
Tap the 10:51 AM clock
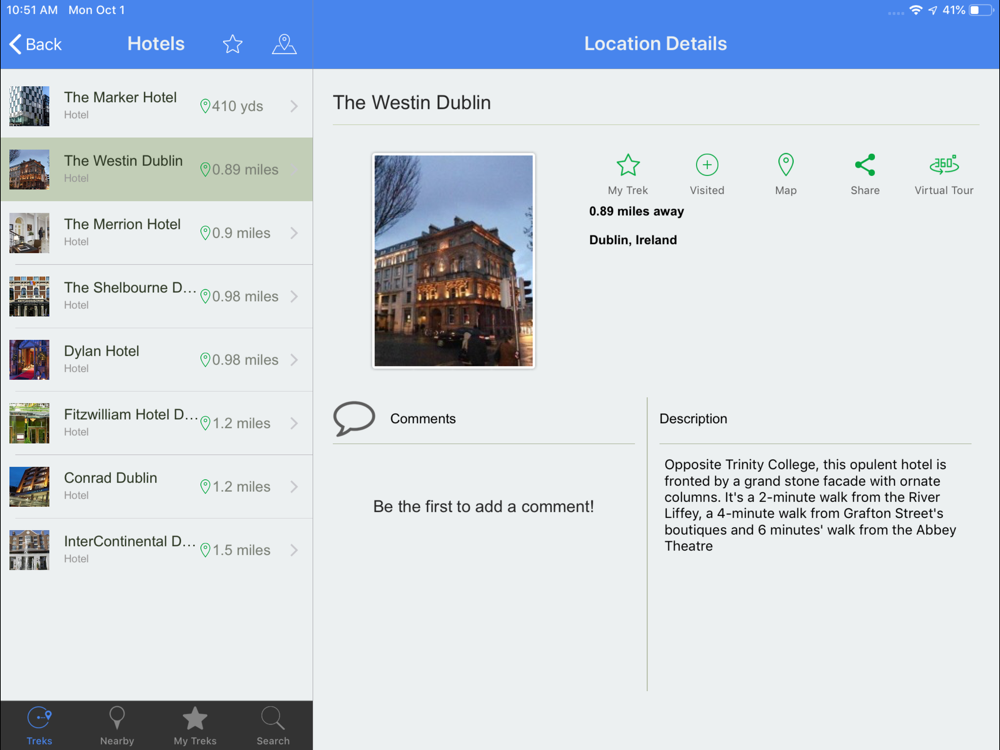[32, 10]
